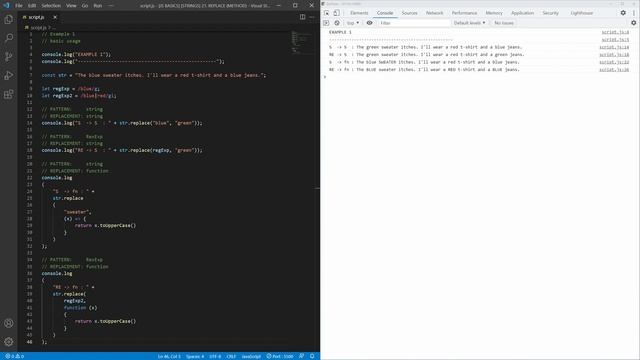Switch to the Sources tab
The height and width of the screenshot is (360, 640).
point(409,13)
